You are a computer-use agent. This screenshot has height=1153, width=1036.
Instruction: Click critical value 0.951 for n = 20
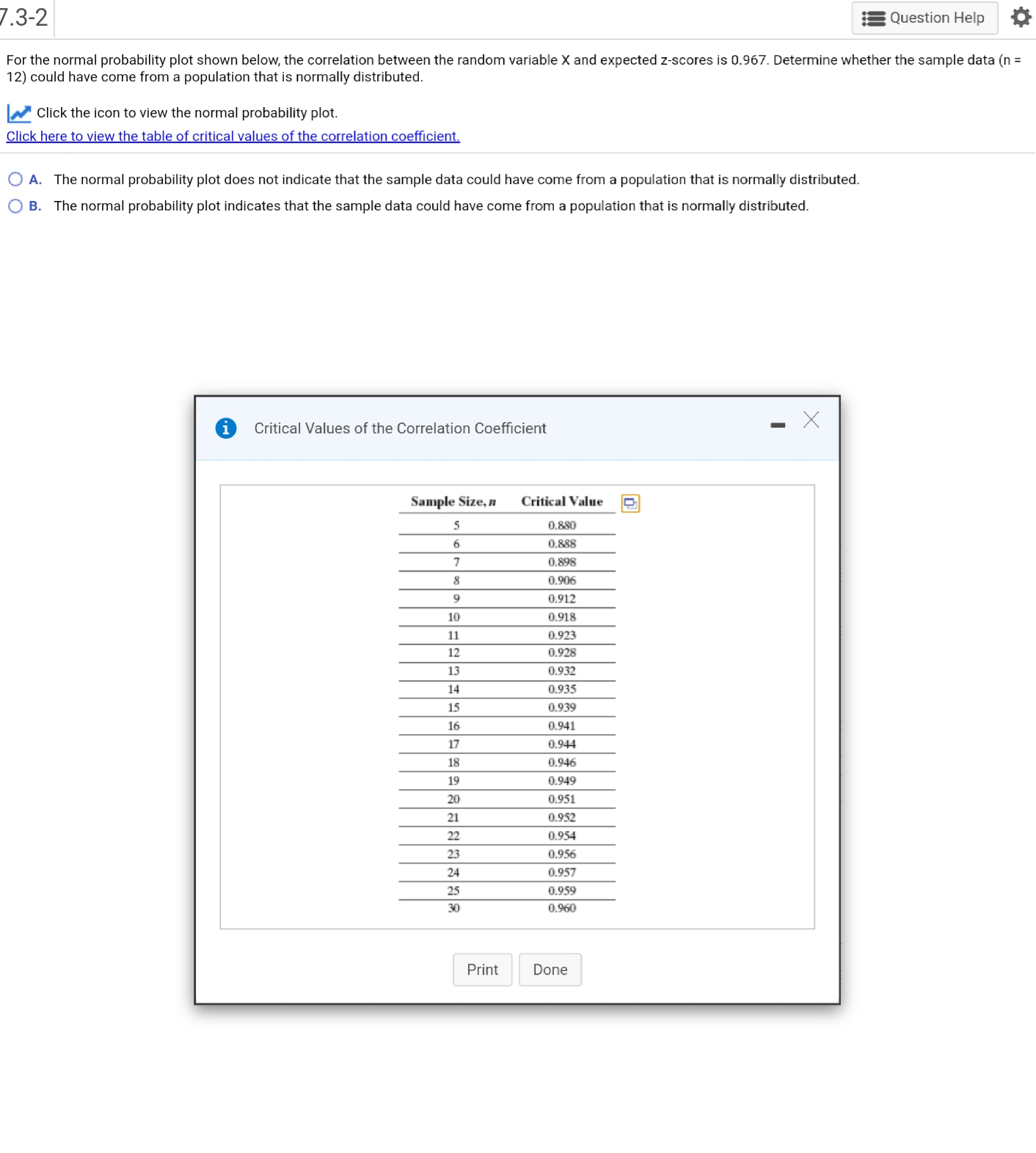[x=562, y=799]
